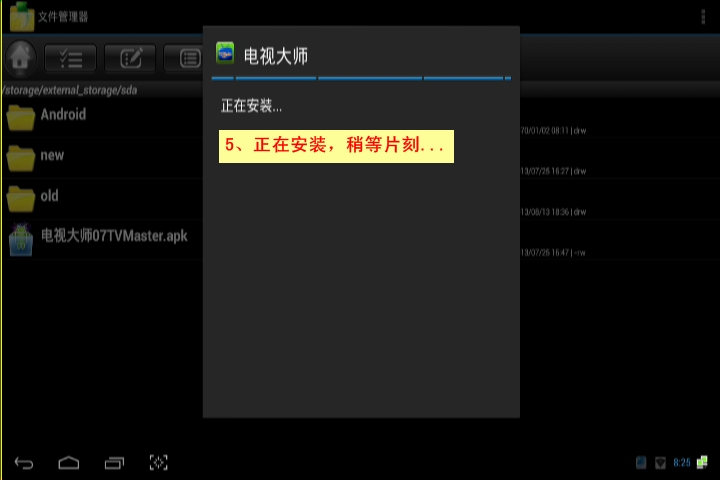
Task: Open the list view toolbar button
Action: pyautogui.click(x=184, y=58)
